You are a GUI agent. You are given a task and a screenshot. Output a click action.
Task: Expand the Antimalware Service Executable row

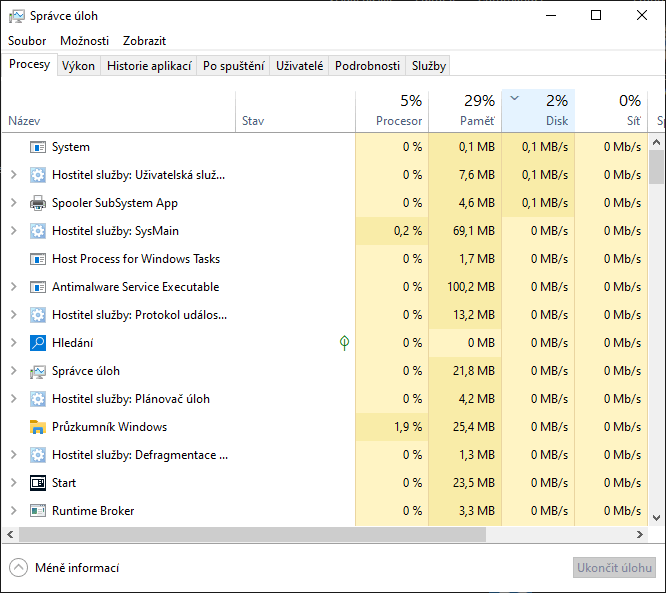(13, 287)
